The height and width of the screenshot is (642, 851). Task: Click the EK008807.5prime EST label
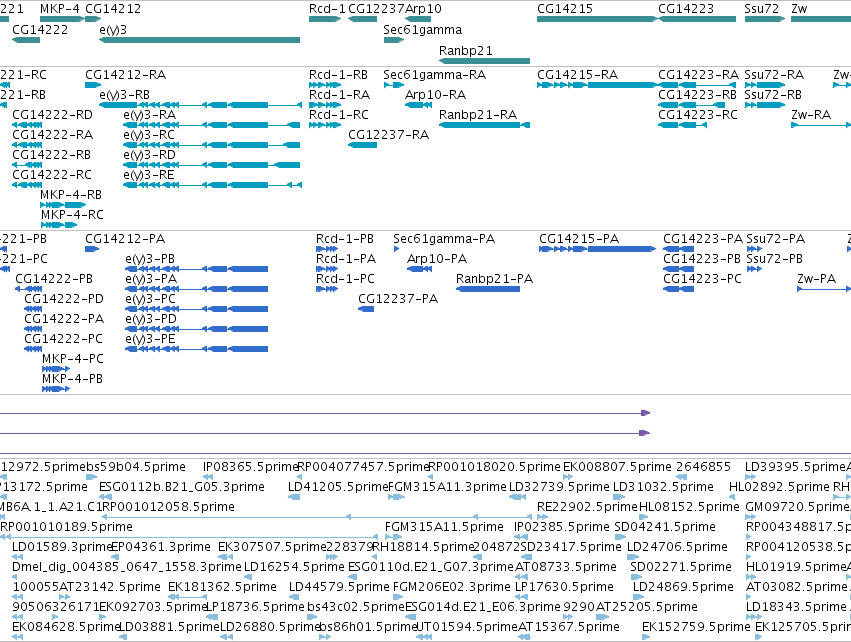point(617,467)
